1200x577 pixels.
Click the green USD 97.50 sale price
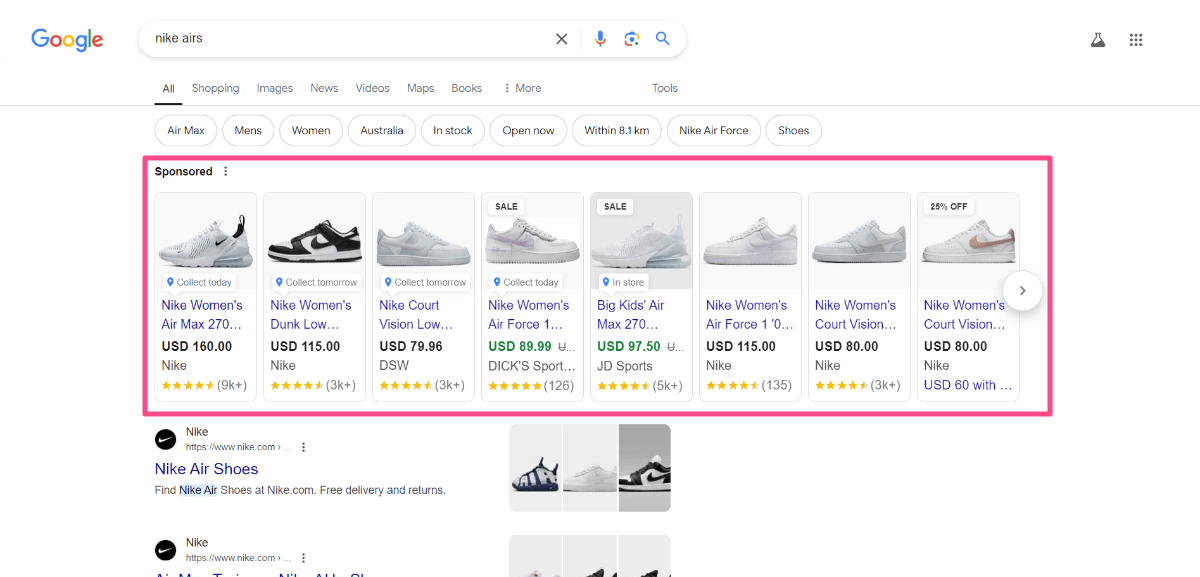[629, 346]
